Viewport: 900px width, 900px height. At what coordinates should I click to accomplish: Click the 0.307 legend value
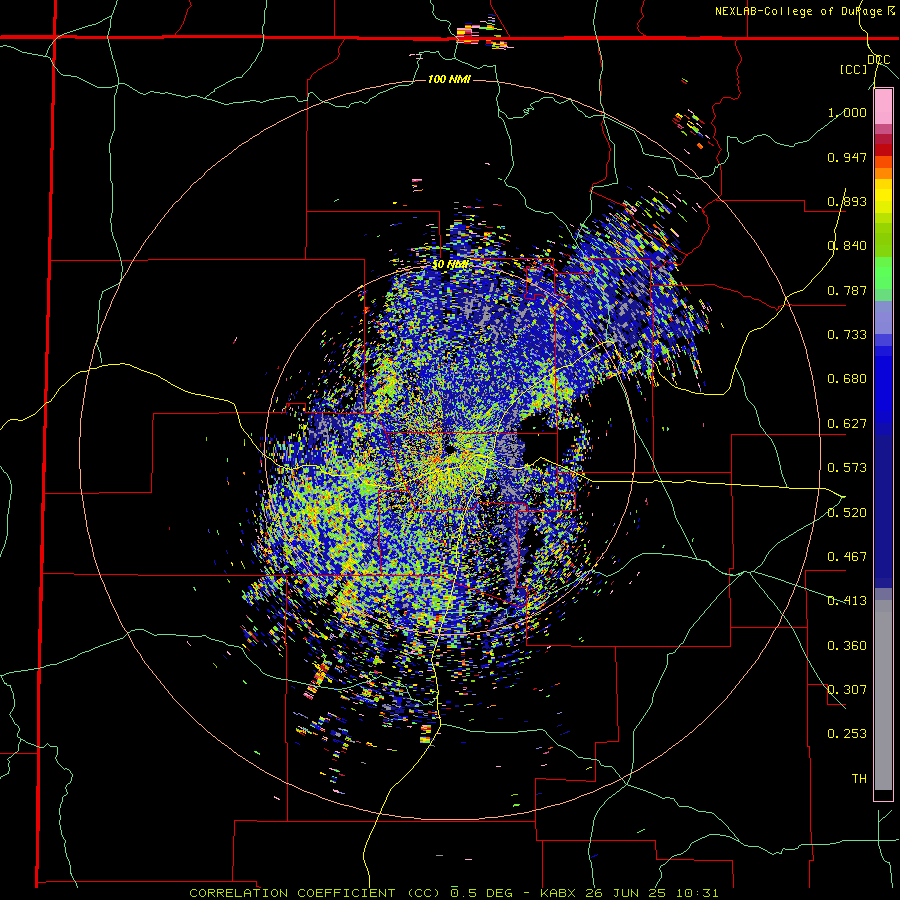point(847,689)
